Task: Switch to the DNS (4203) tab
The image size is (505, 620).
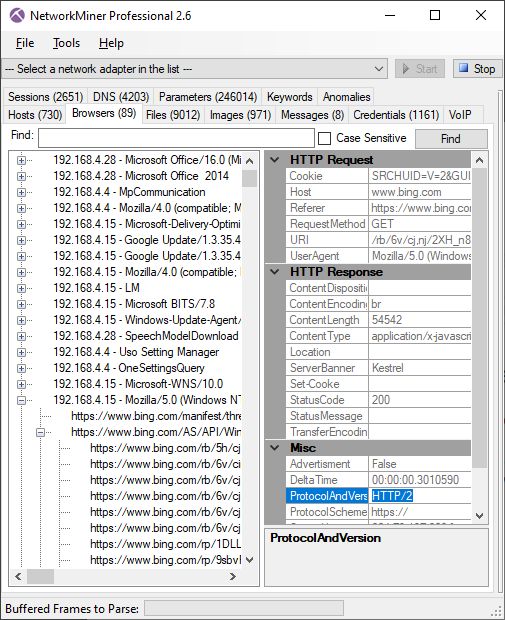Action: pyautogui.click(x=121, y=97)
